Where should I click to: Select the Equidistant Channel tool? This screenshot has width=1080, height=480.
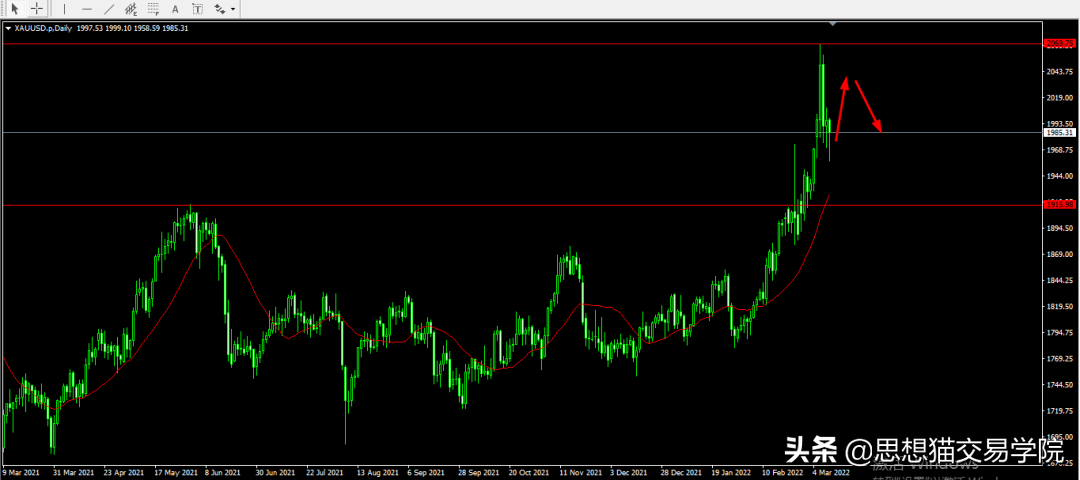point(131,9)
